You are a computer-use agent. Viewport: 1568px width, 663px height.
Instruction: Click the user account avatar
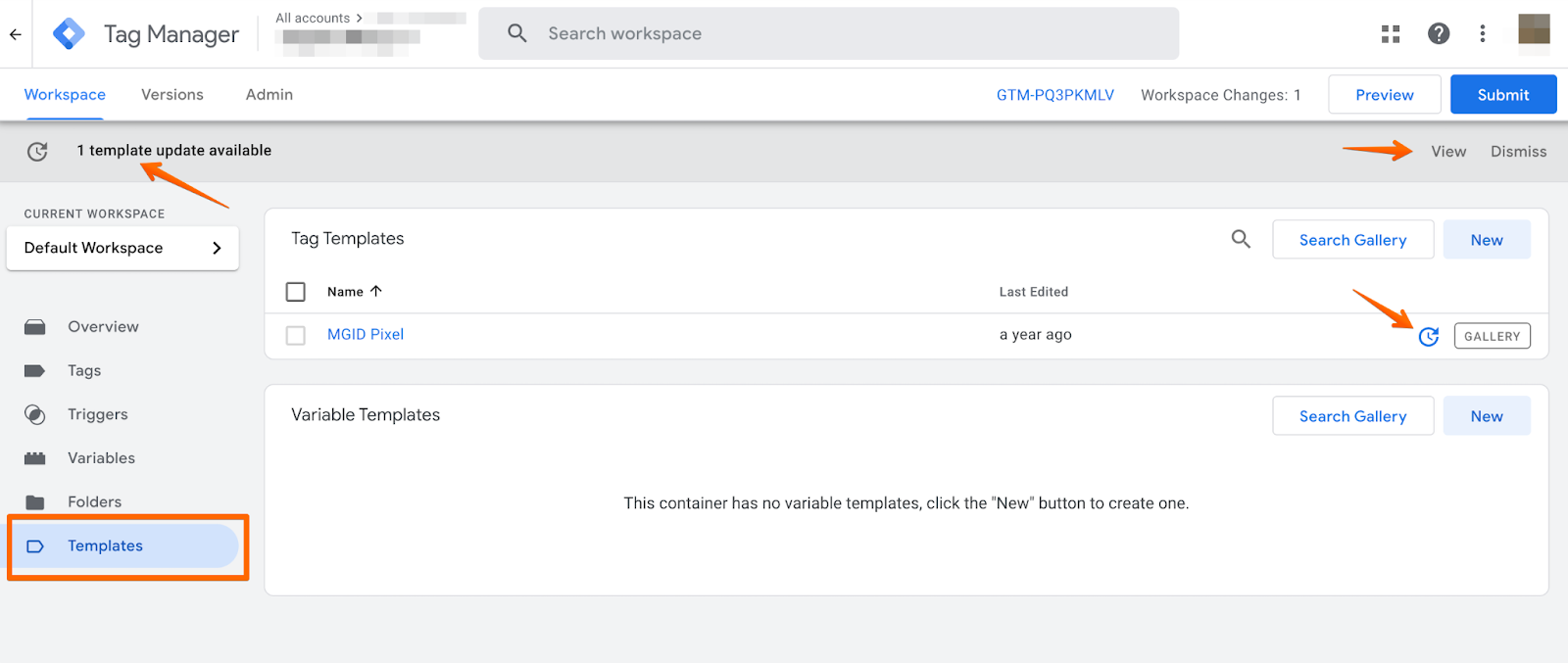click(1533, 30)
